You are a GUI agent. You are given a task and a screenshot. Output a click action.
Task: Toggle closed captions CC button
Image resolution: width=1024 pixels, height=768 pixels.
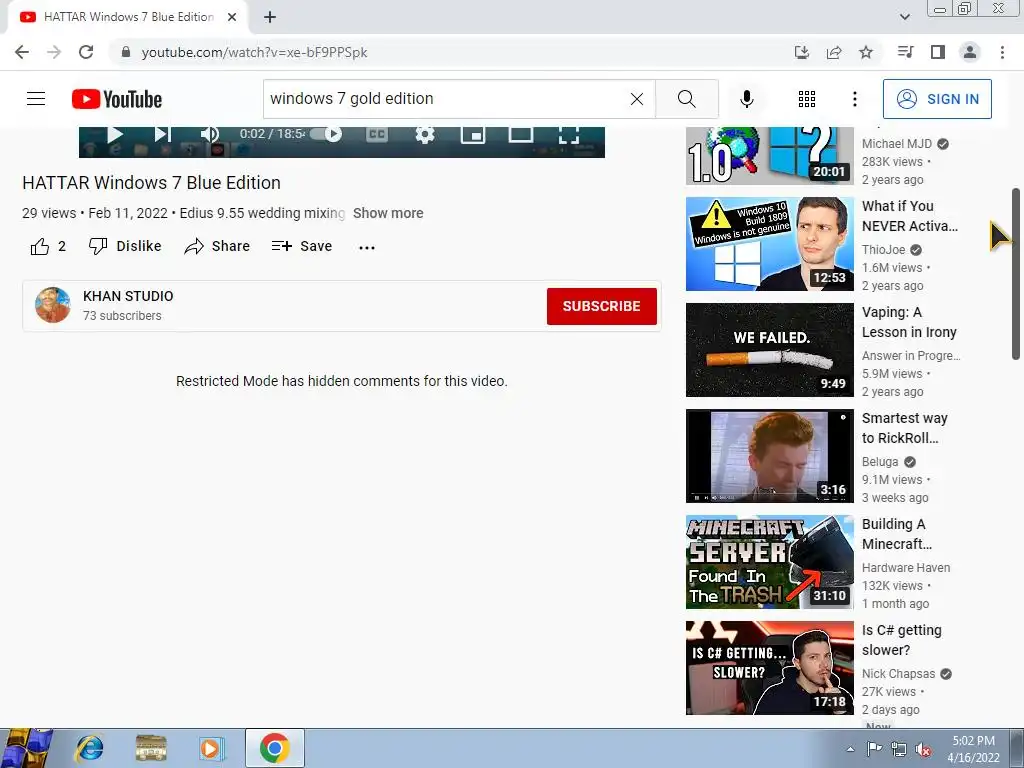tap(376, 135)
